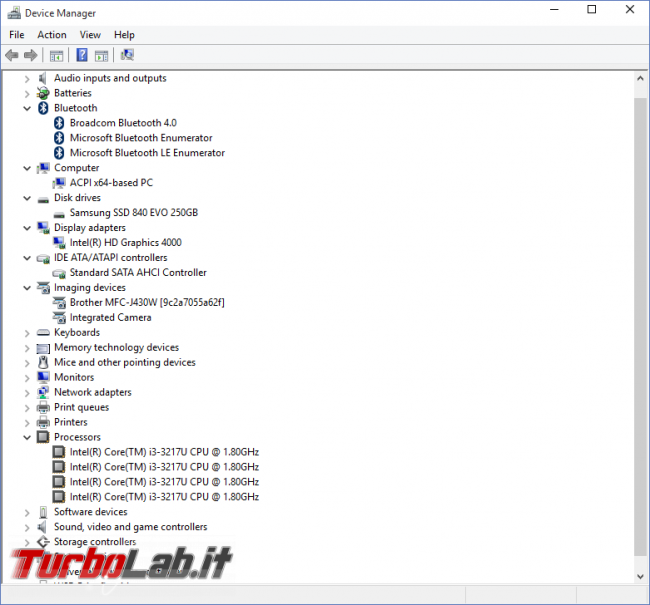Click the Audio inputs and outputs speaker icon
This screenshot has width=650, height=605.
point(42,78)
